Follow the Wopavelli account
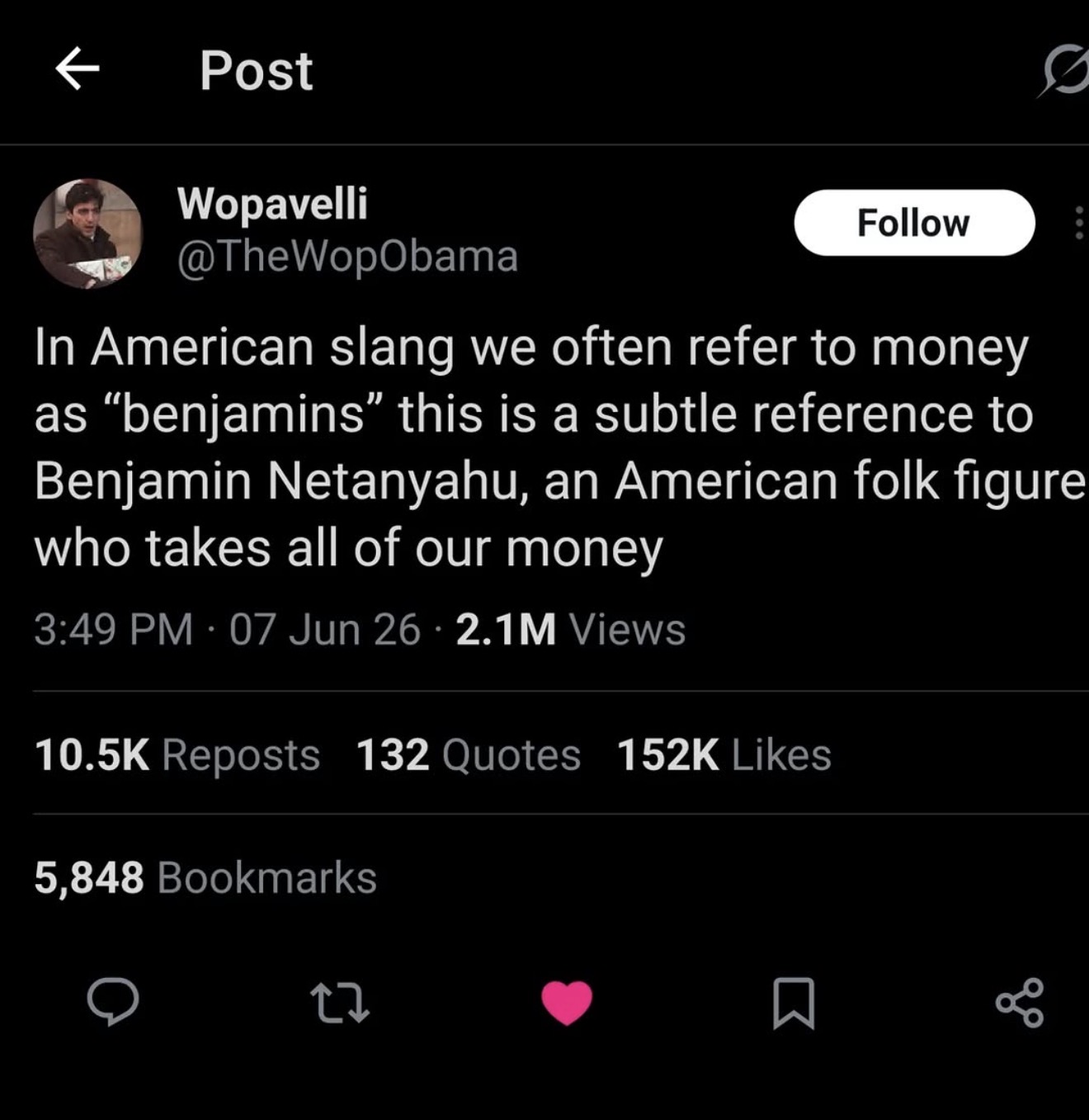This screenshot has width=1089, height=1120. (914, 223)
